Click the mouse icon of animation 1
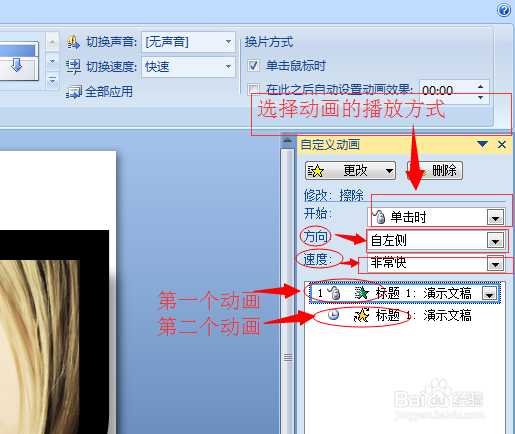The height and width of the screenshot is (434, 515). click(x=334, y=293)
